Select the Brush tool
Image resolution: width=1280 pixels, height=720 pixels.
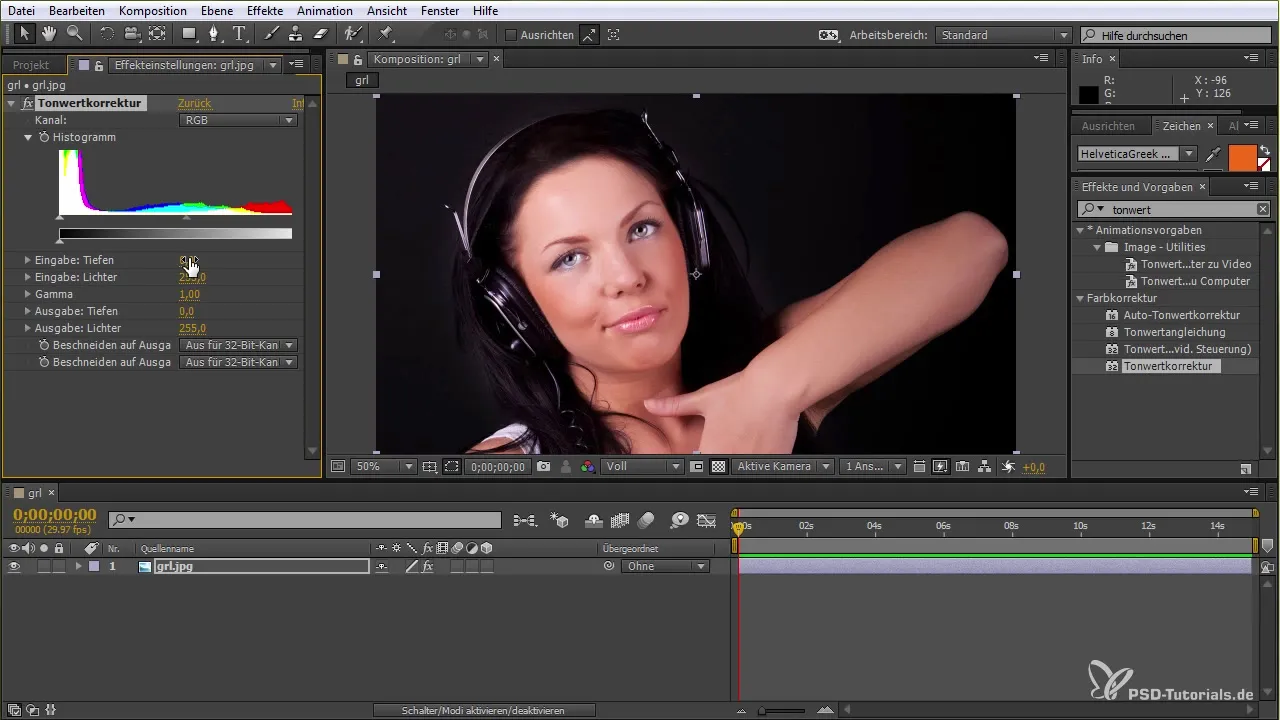pyautogui.click(x=271, y=34)
